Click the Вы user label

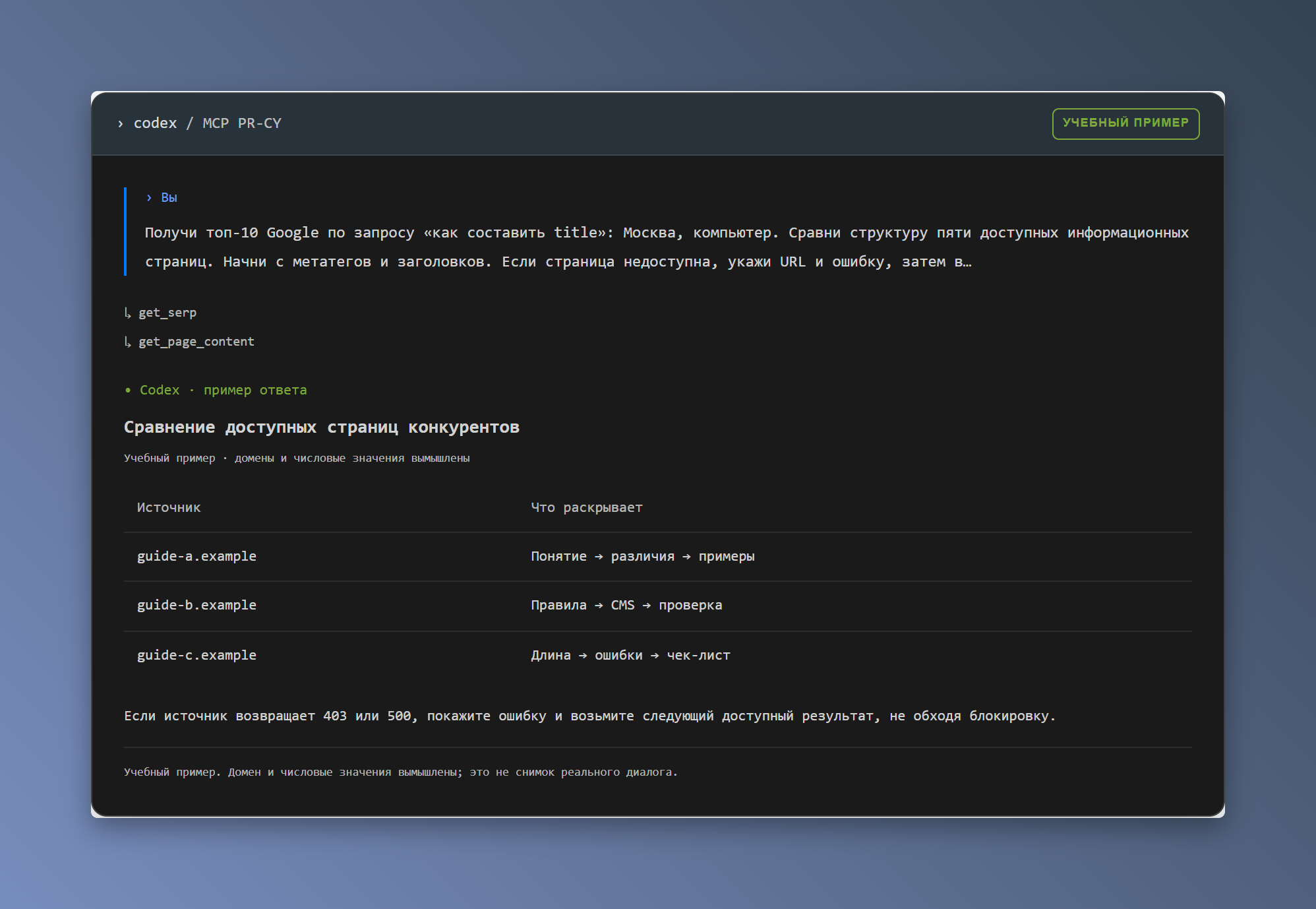[169, 198]
